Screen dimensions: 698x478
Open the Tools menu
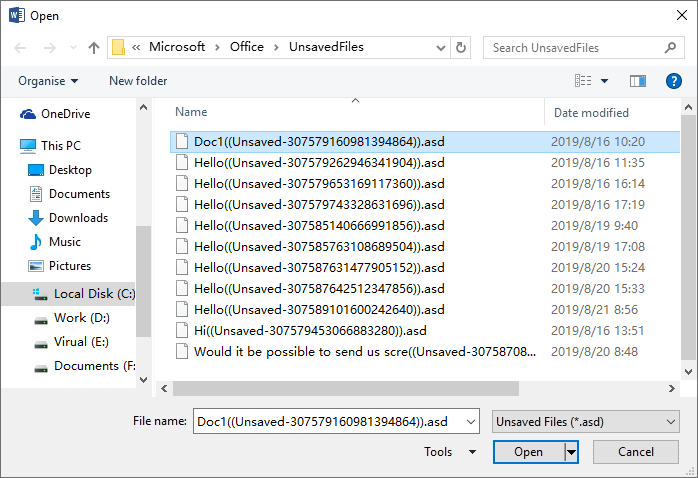[450, 452]
